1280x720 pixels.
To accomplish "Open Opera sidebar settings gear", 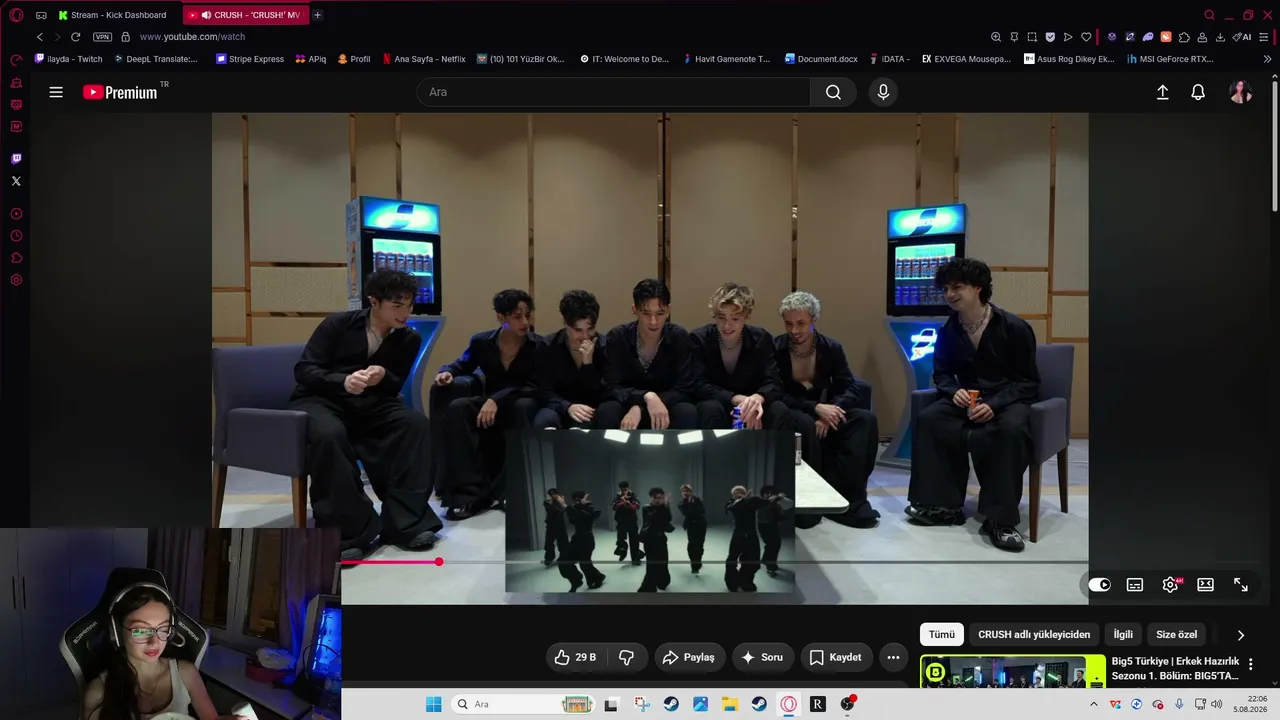I will [x=16, y=280].
